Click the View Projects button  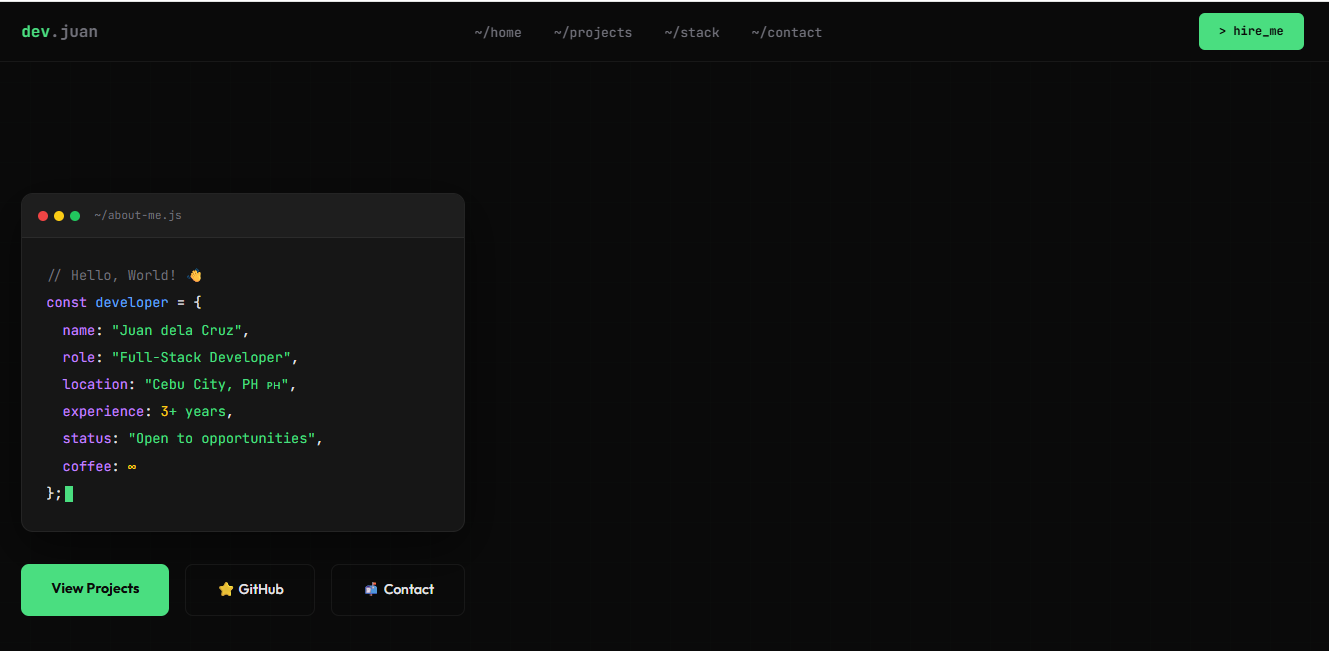[94, 589]
